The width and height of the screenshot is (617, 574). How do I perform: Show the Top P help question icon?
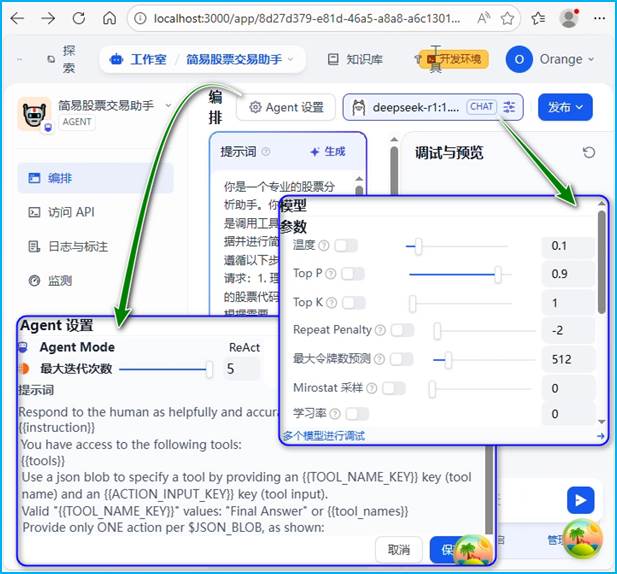click(331, 274)
